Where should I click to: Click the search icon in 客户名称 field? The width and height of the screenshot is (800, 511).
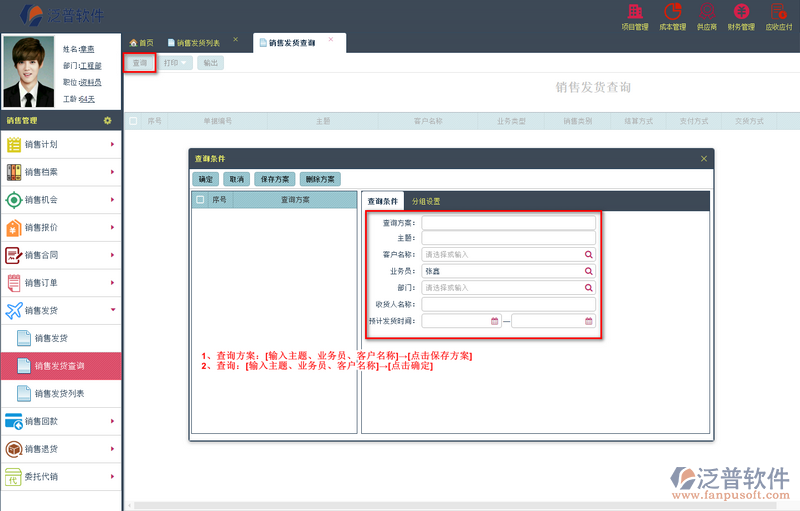[x=588, y=254]
